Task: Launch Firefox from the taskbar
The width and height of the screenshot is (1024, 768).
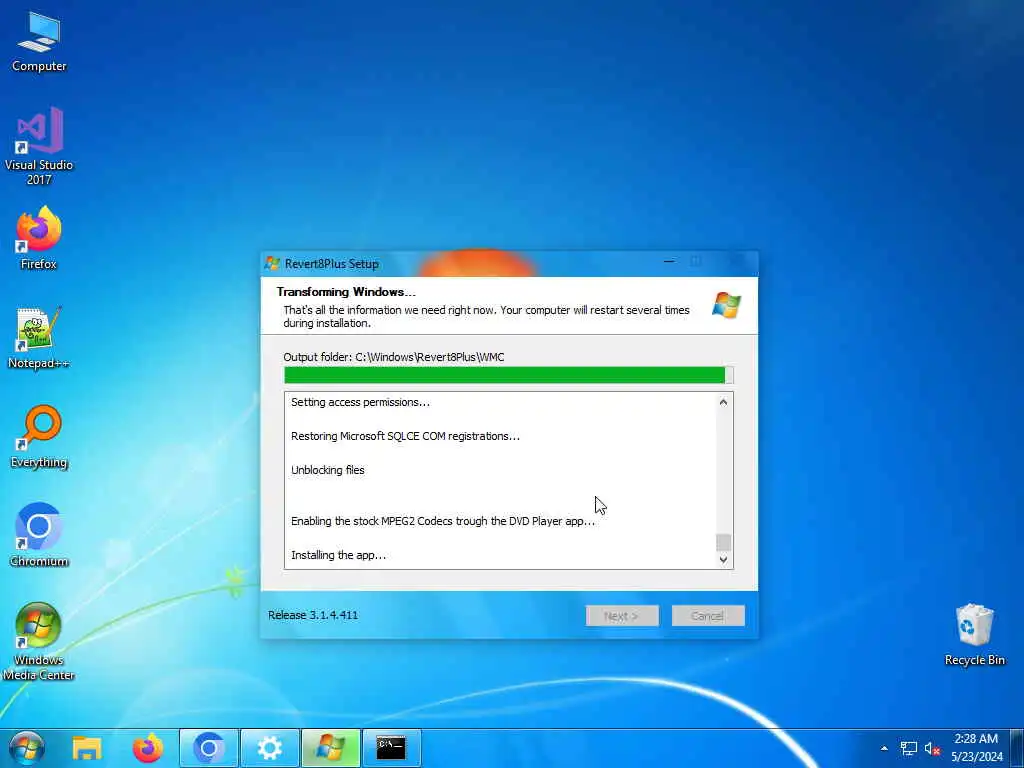Action: 148,748
